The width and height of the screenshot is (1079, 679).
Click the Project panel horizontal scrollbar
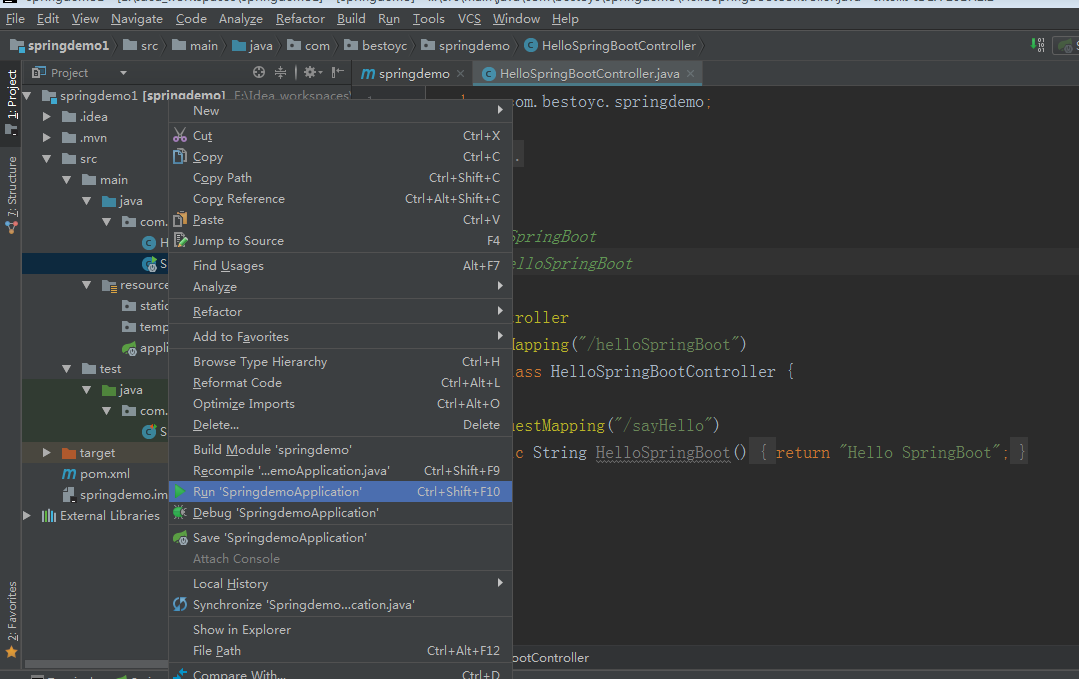pos(96,664)
